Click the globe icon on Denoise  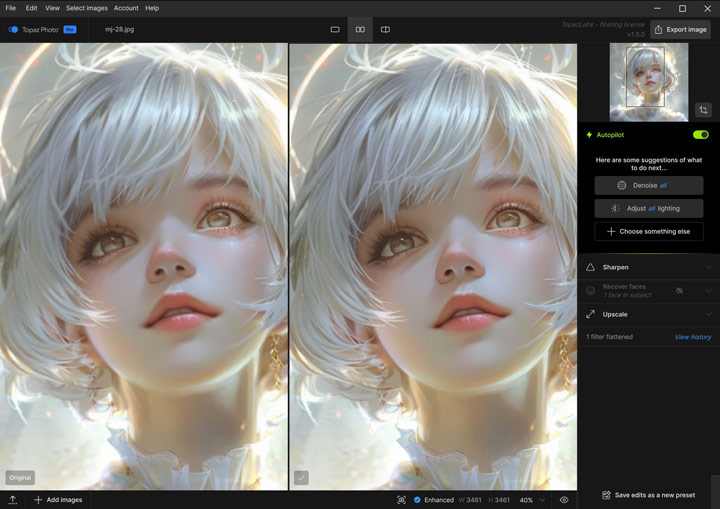tap(621, 185)
